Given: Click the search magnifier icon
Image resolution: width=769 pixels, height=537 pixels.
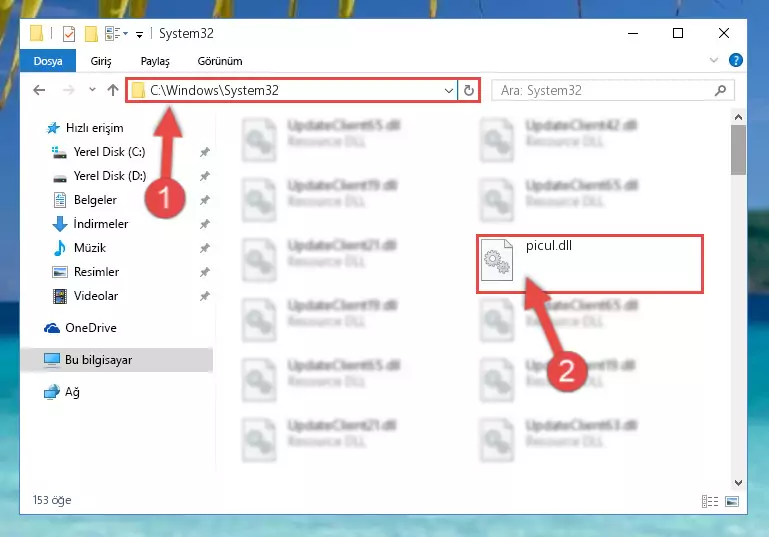Looking at the screenshot, I should [x=720, y=91].
